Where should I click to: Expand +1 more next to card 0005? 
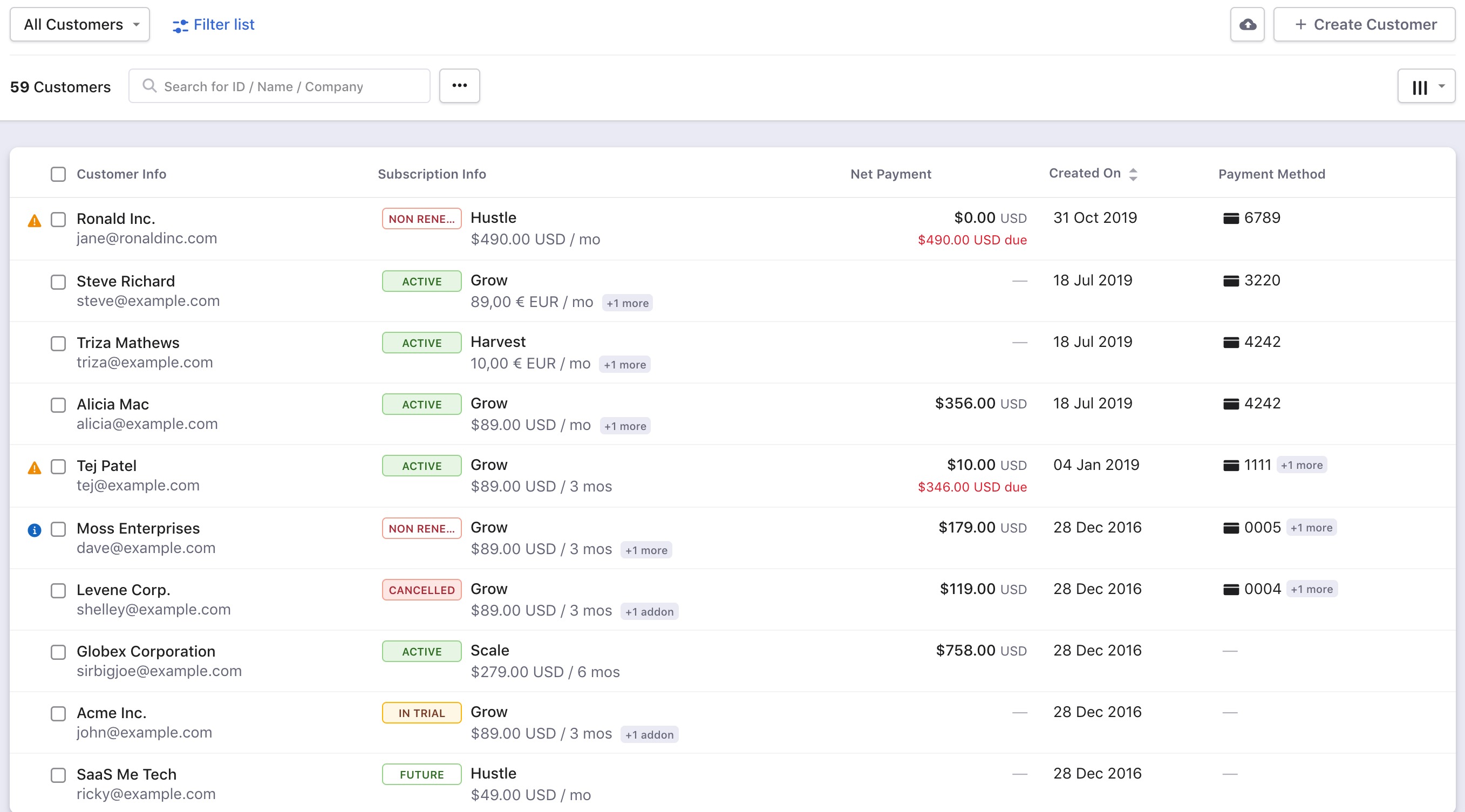click(x=1311, y=528)
